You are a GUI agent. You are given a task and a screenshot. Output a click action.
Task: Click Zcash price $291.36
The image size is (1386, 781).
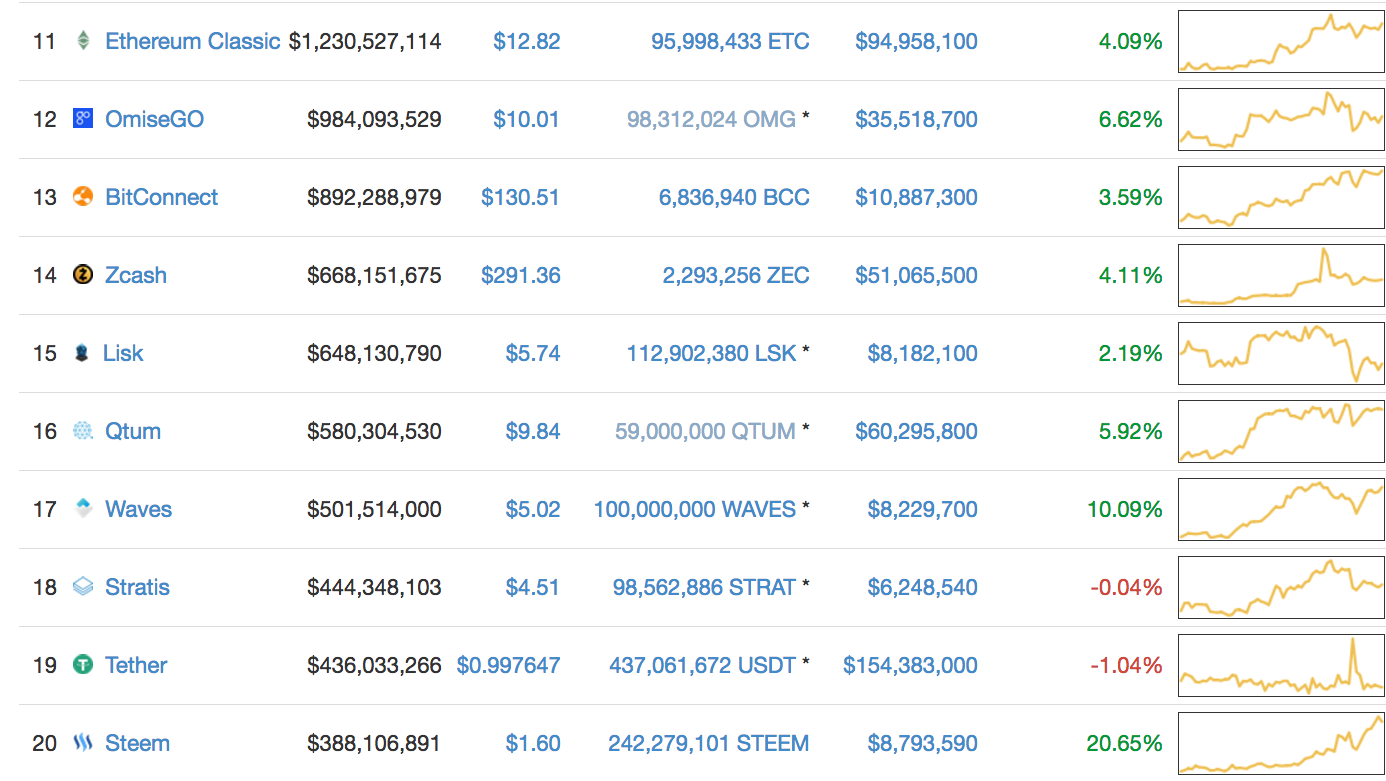(x=520, y=275)
